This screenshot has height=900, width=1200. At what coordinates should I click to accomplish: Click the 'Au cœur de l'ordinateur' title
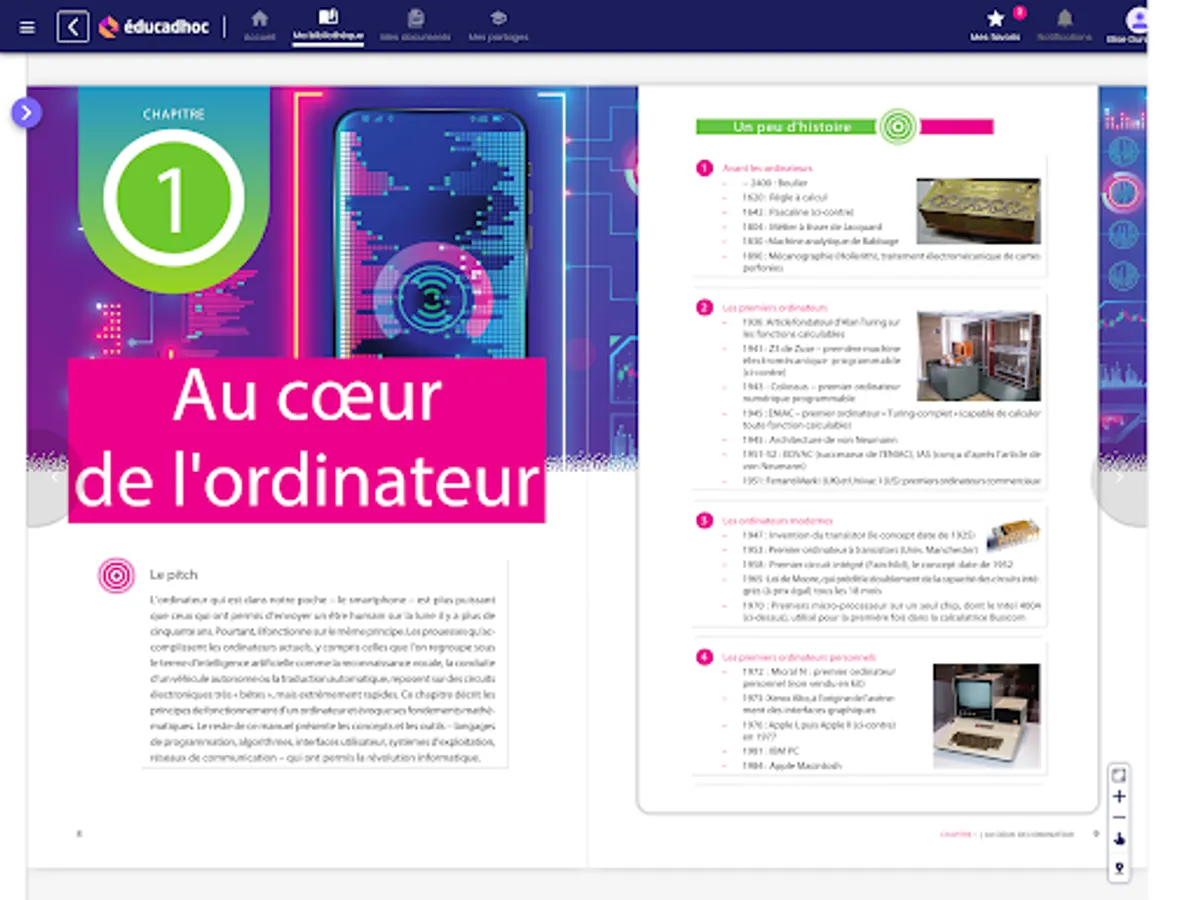click(x=307, y=440)
